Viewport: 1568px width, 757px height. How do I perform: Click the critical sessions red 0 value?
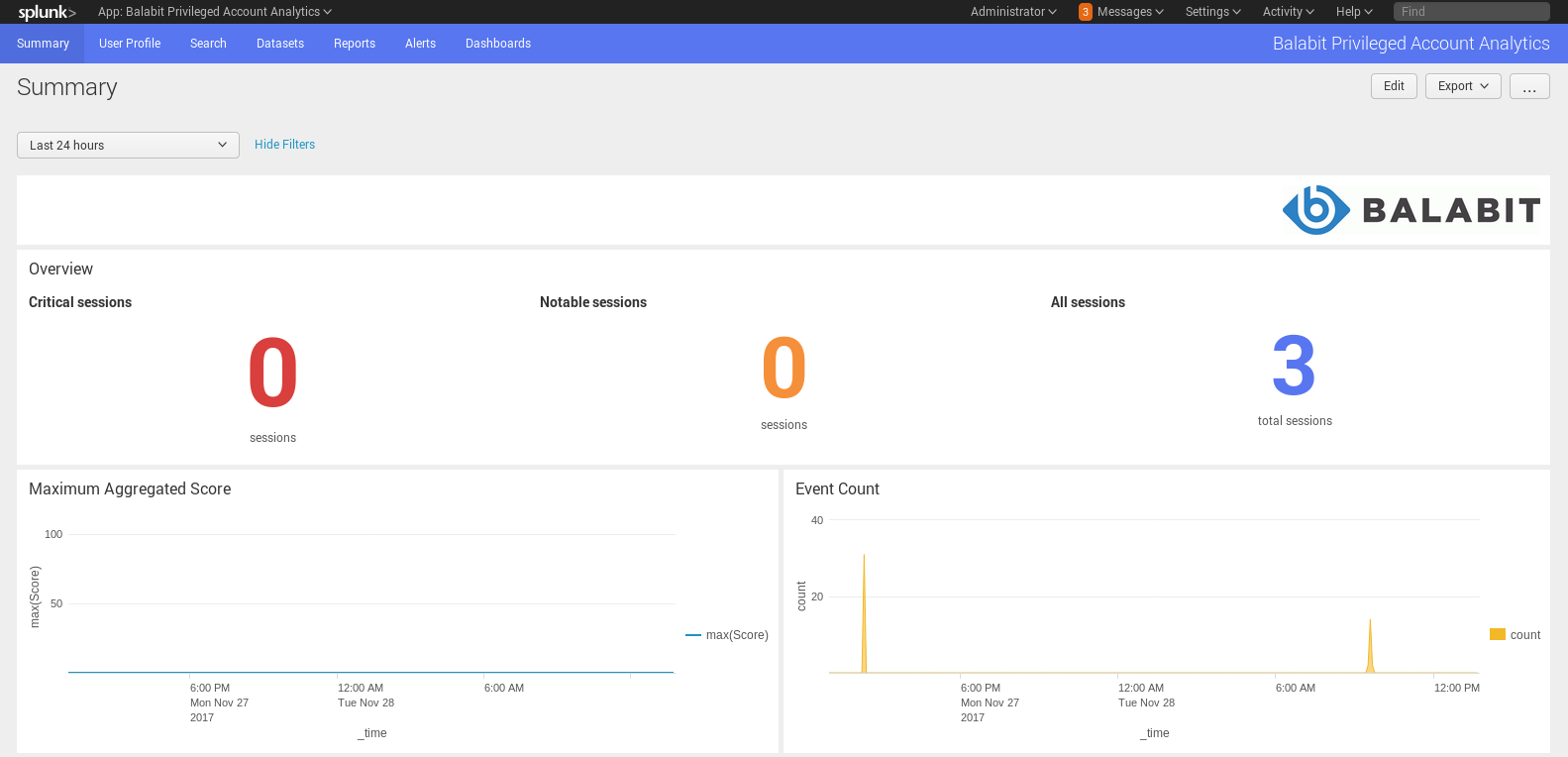coord(272,373)
